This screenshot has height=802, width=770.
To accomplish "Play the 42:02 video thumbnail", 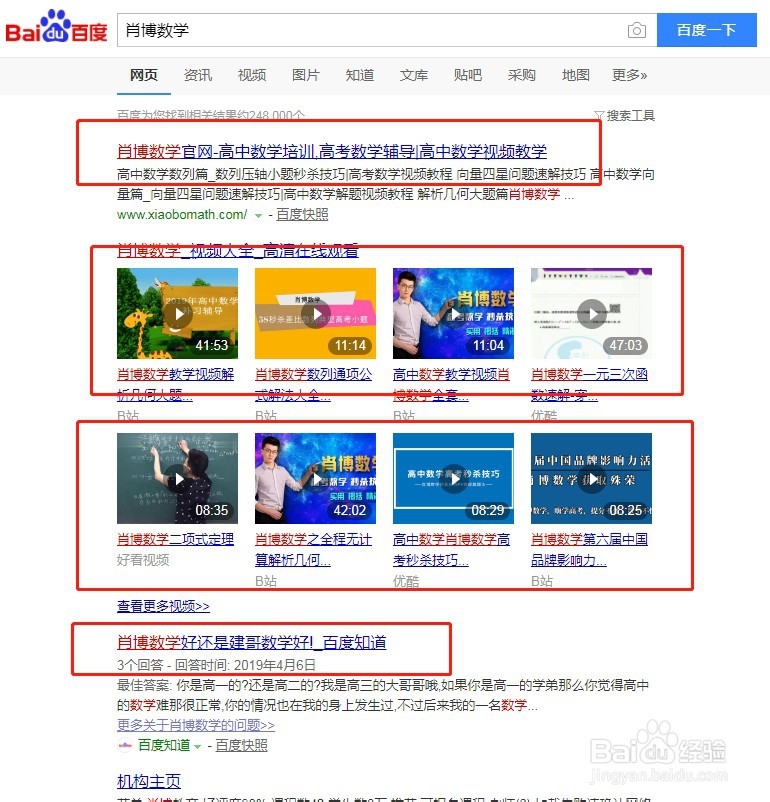I will coord(315,478).
